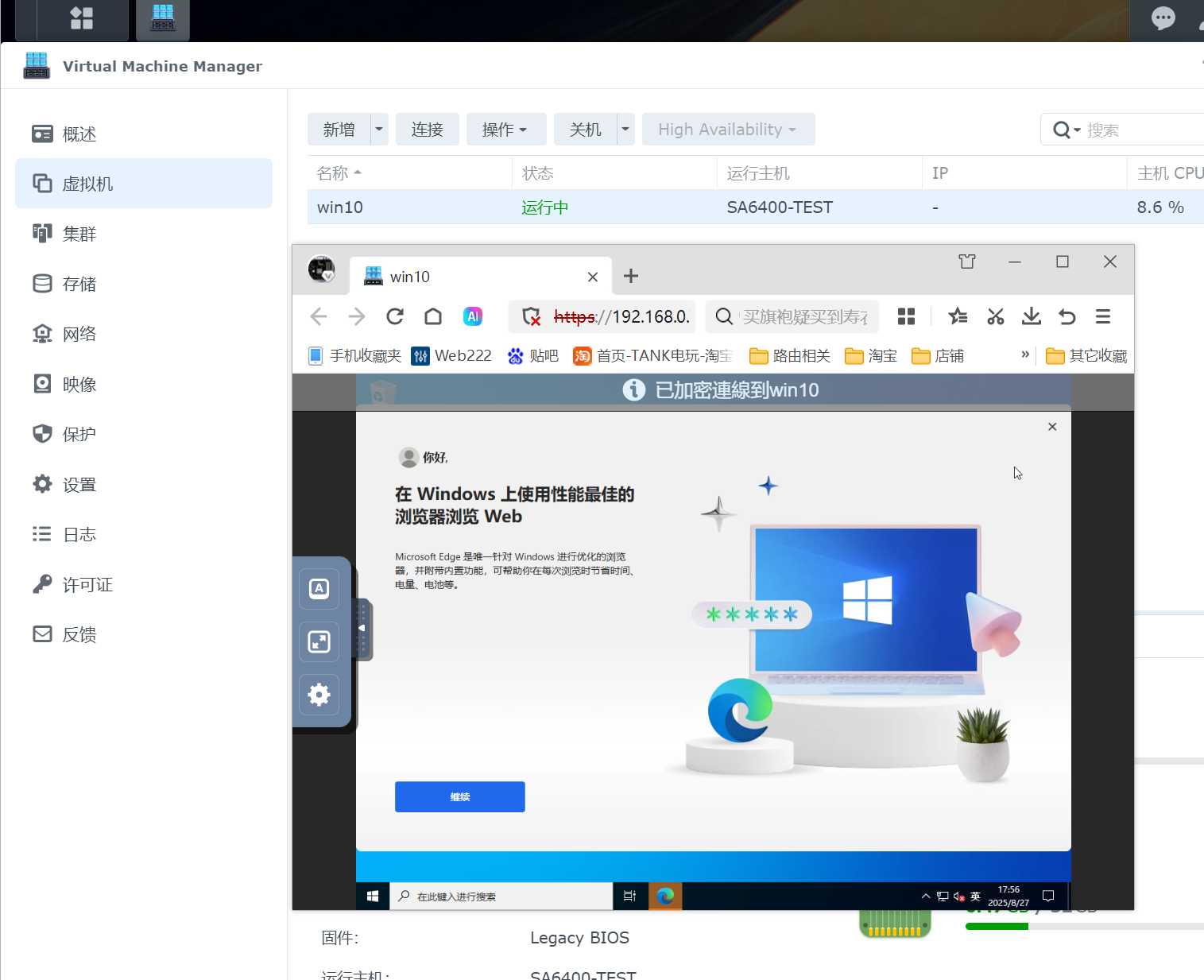Toggle noVNC fullscreen icon
Viewport: 1204px width, 980px height.
coord(319,641)
